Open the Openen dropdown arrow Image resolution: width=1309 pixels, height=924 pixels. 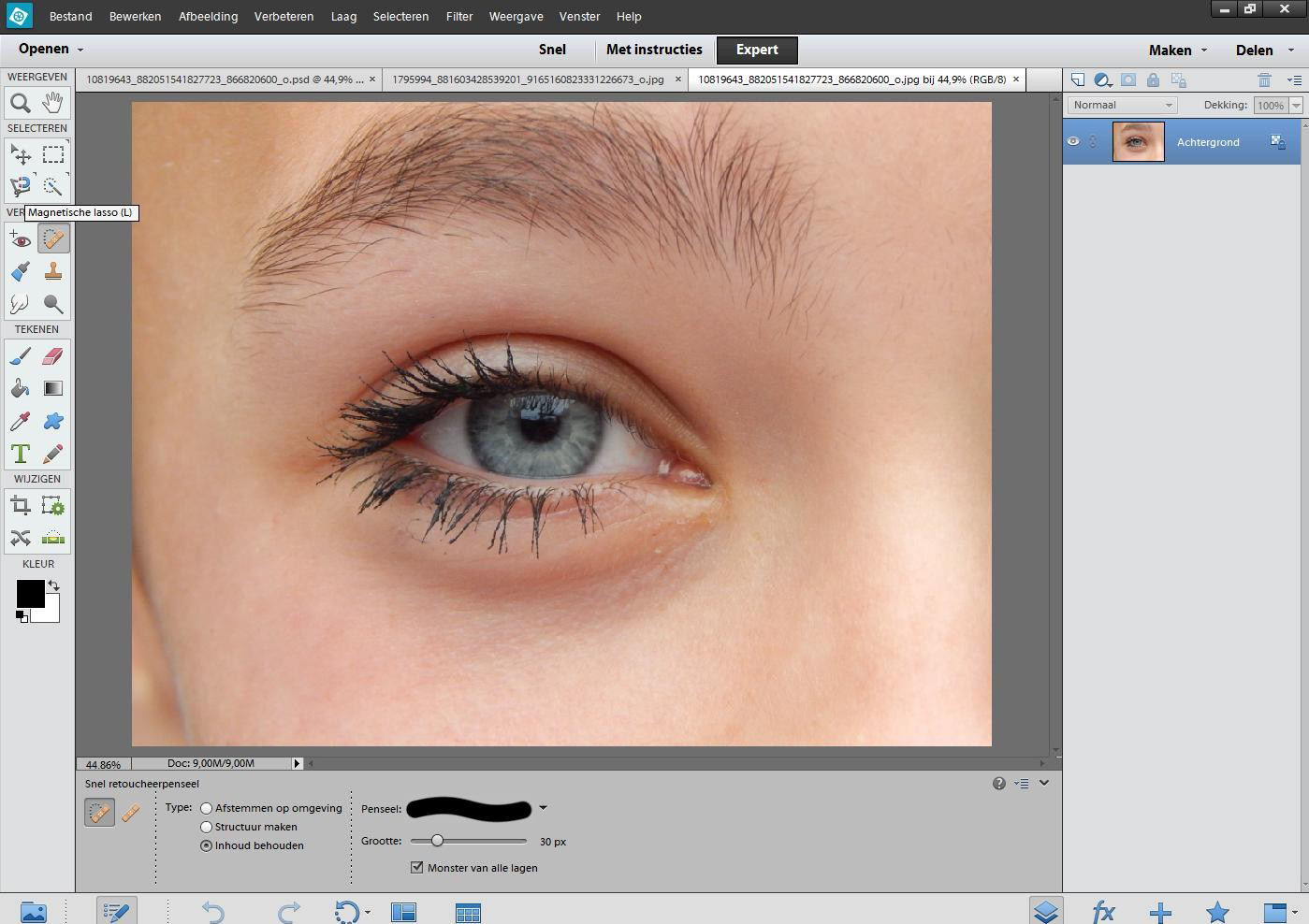[80, 50]
